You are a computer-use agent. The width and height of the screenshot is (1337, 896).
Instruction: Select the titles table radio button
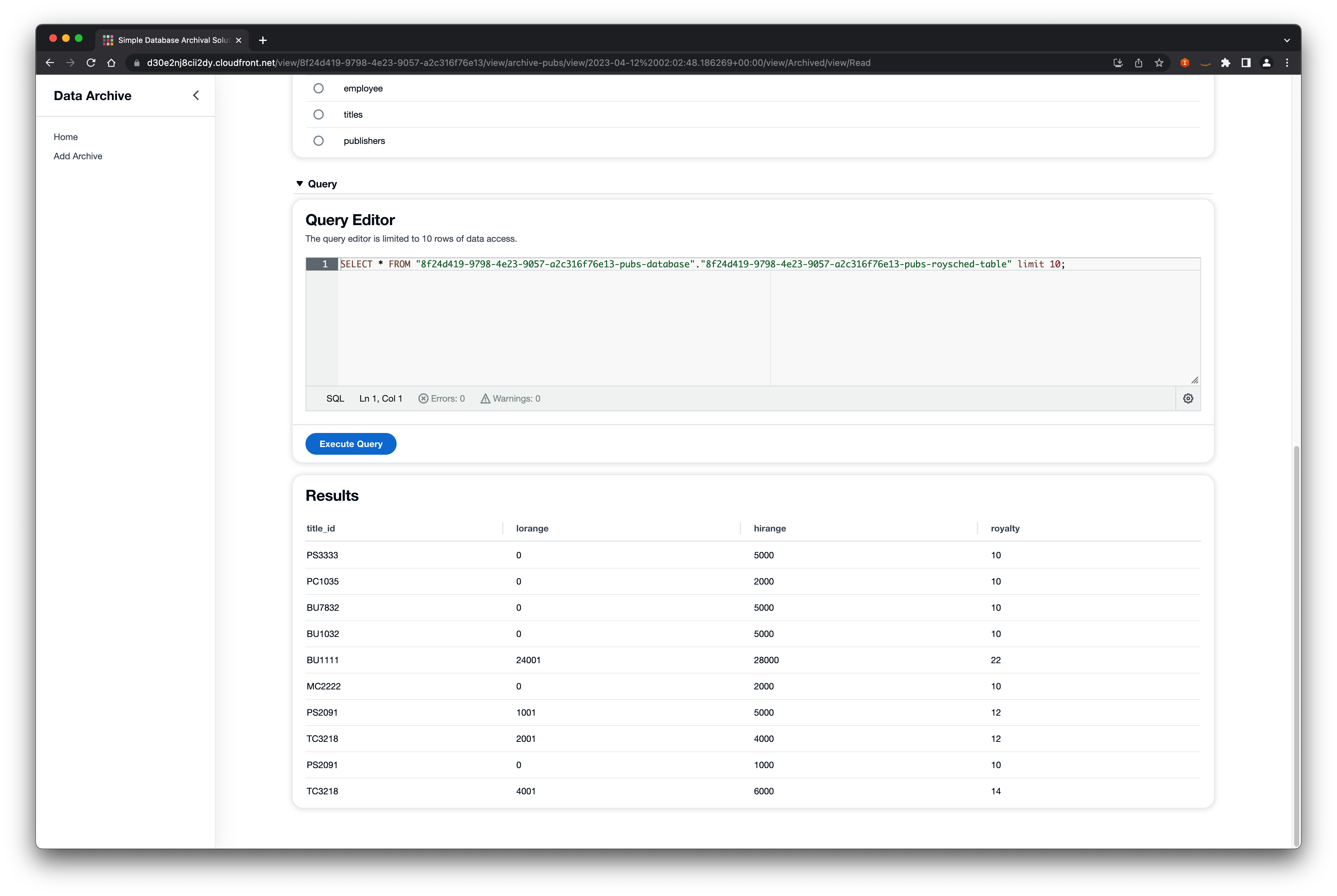coord(318,114)
